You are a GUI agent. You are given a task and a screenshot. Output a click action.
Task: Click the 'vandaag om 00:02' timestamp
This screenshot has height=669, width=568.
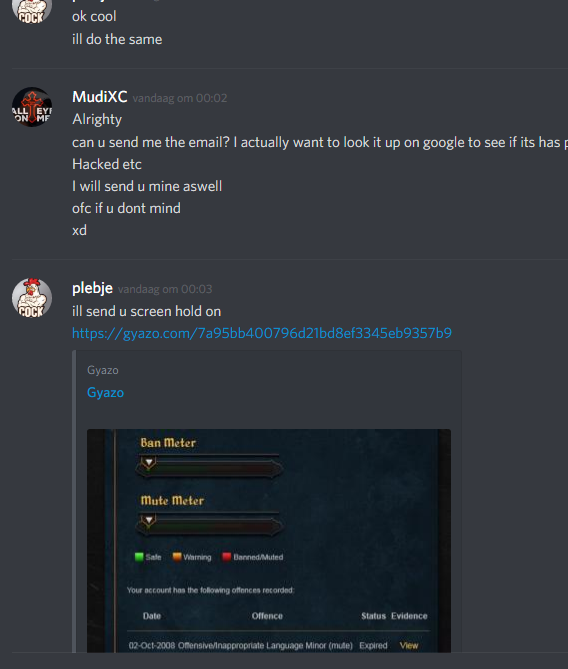[180, 99]
